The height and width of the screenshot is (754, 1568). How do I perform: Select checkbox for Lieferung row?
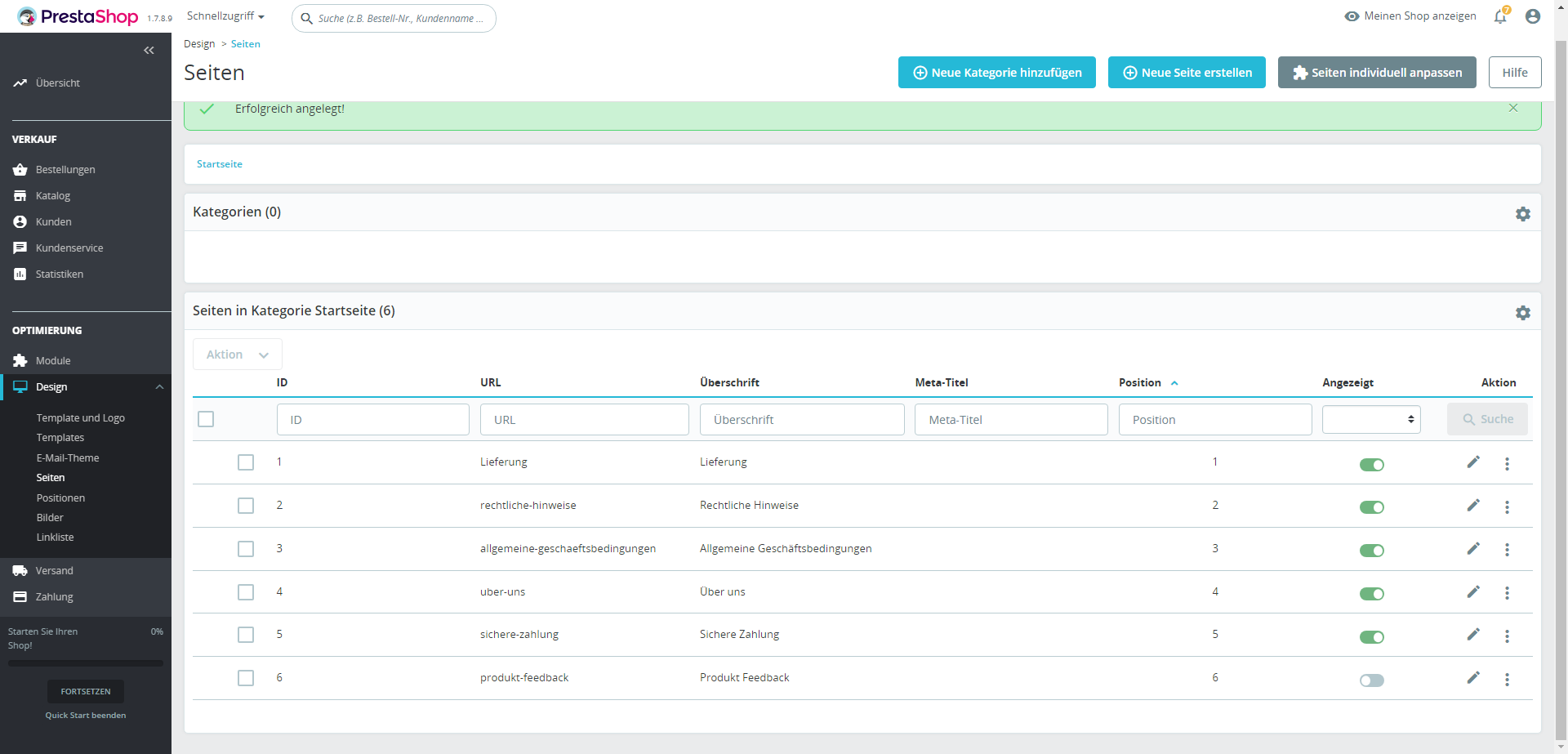246,462
